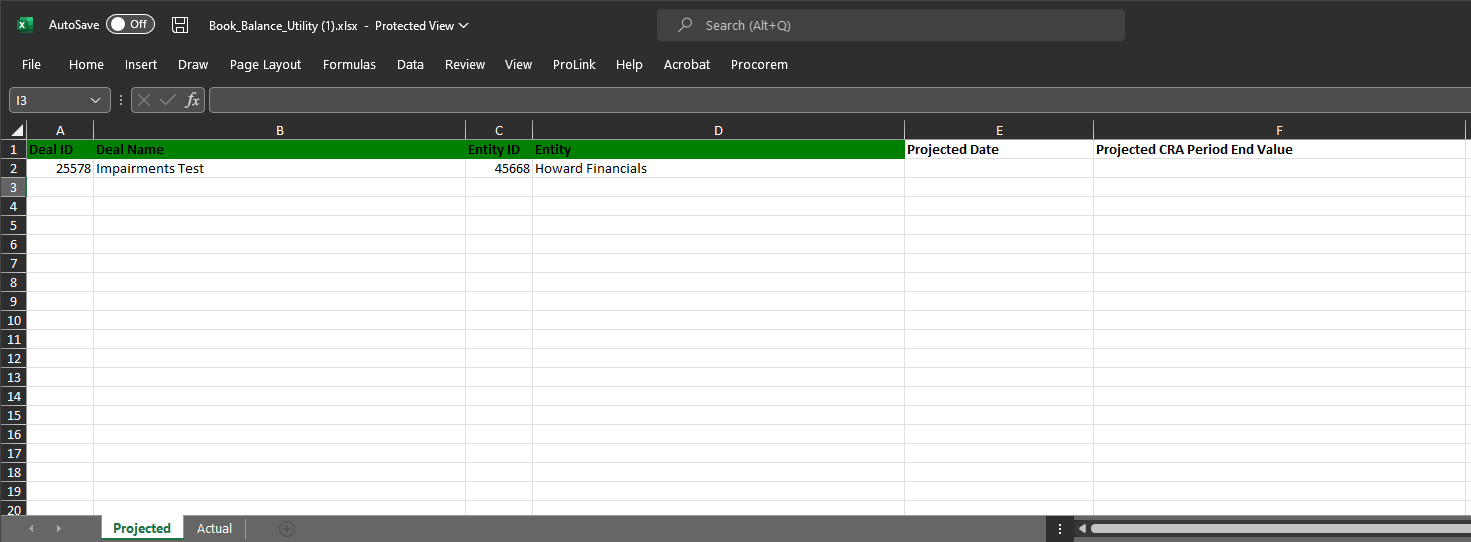Click the Deal Name header cell
Viewport: 1471px width, 542px height.
[x=279, y=149]
